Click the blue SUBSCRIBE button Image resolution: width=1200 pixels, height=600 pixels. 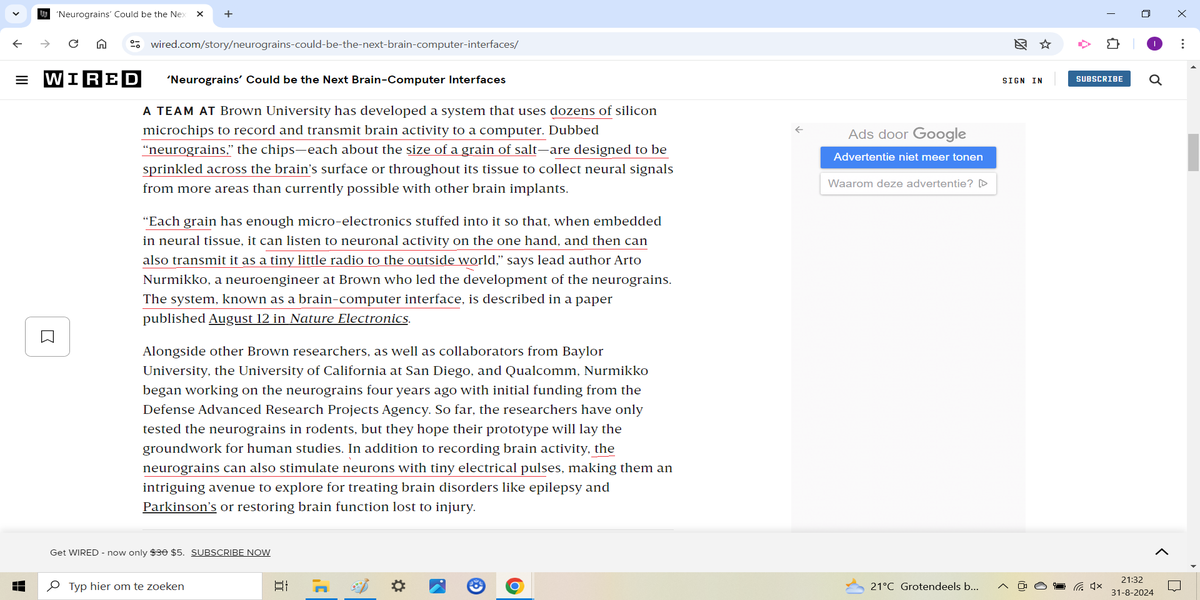click(1098, 79)
